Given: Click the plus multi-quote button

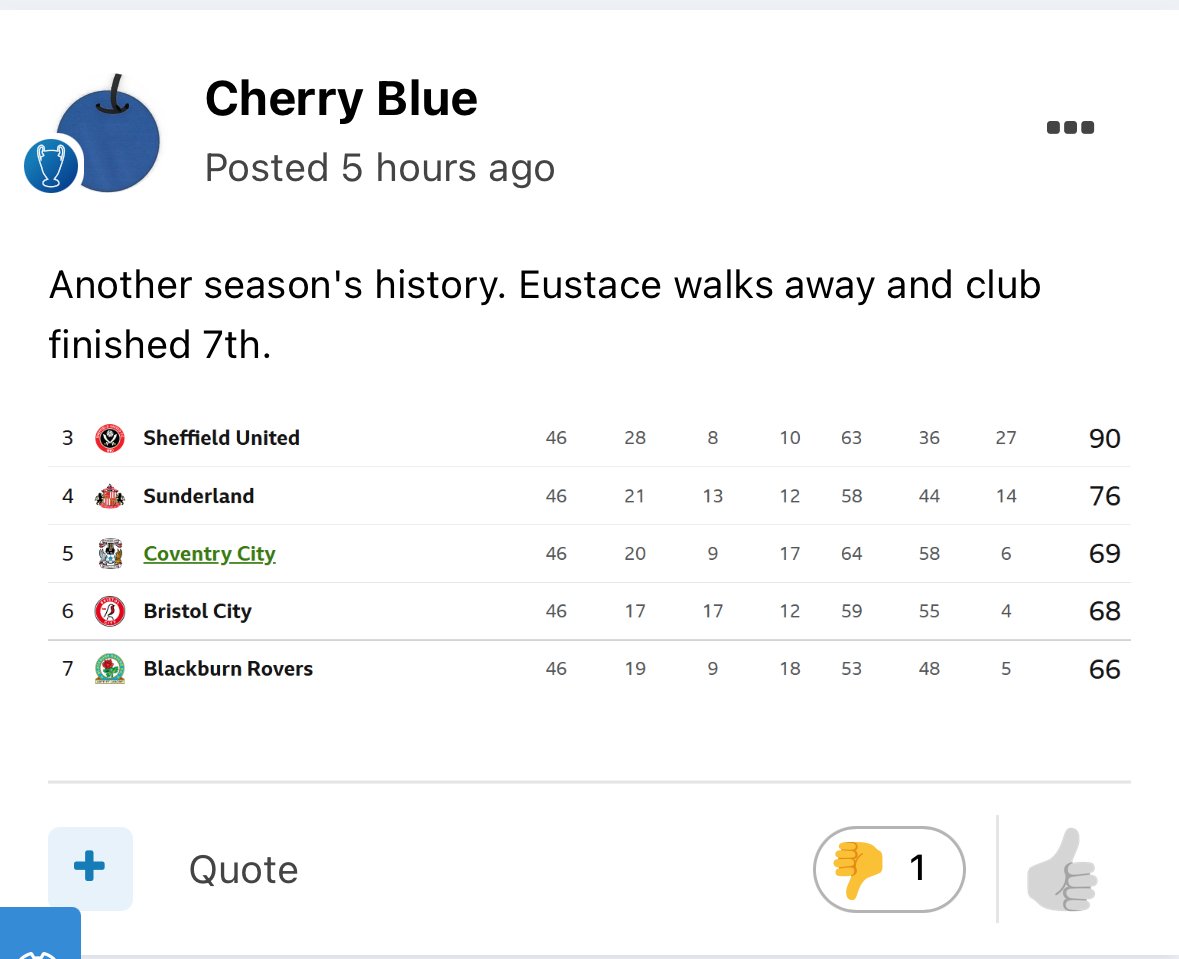Looking at the screenshot, I should [x=90, y=868].
